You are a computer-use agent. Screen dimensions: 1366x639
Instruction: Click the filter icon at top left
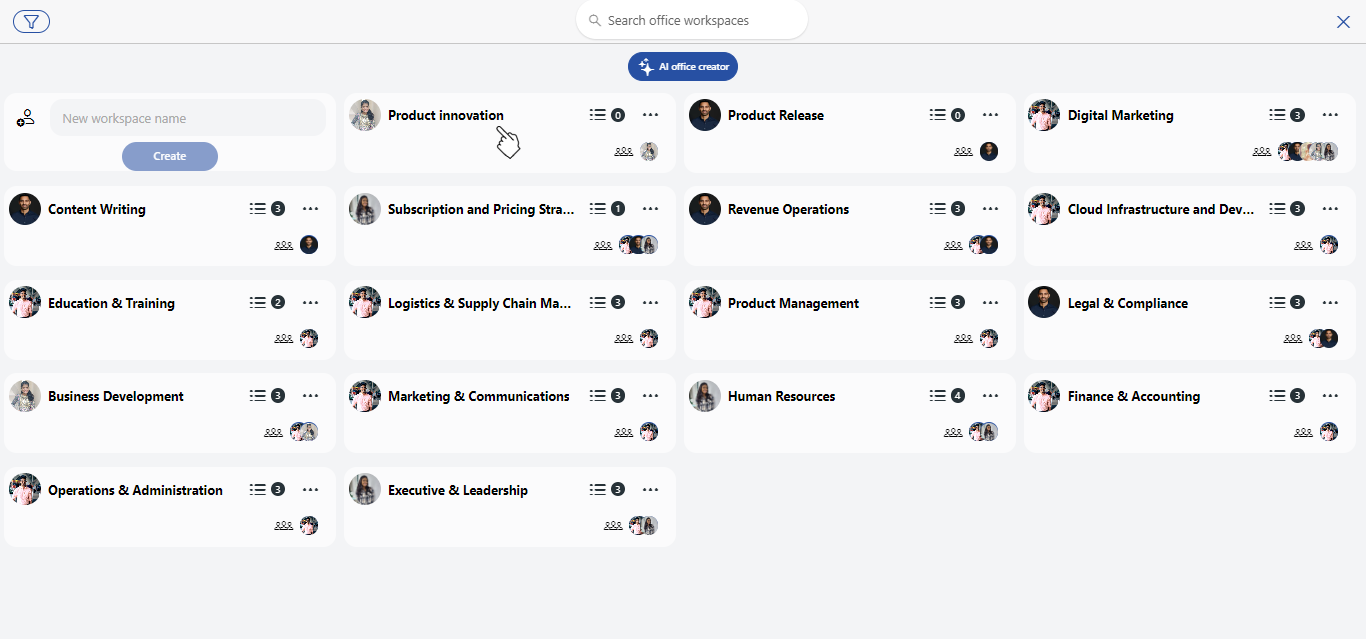(x=31, y=22)
